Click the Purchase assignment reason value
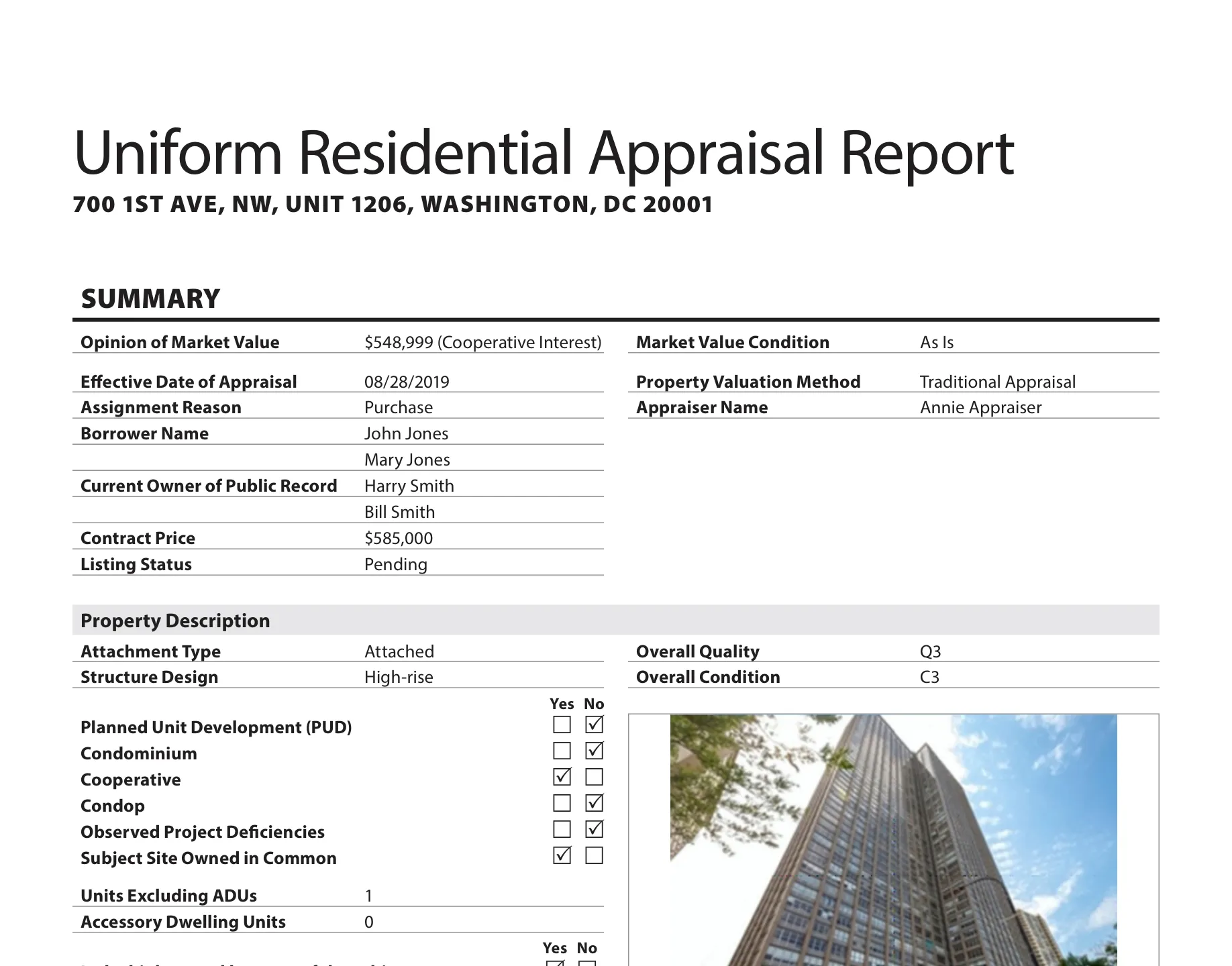 tap(399, 408)
